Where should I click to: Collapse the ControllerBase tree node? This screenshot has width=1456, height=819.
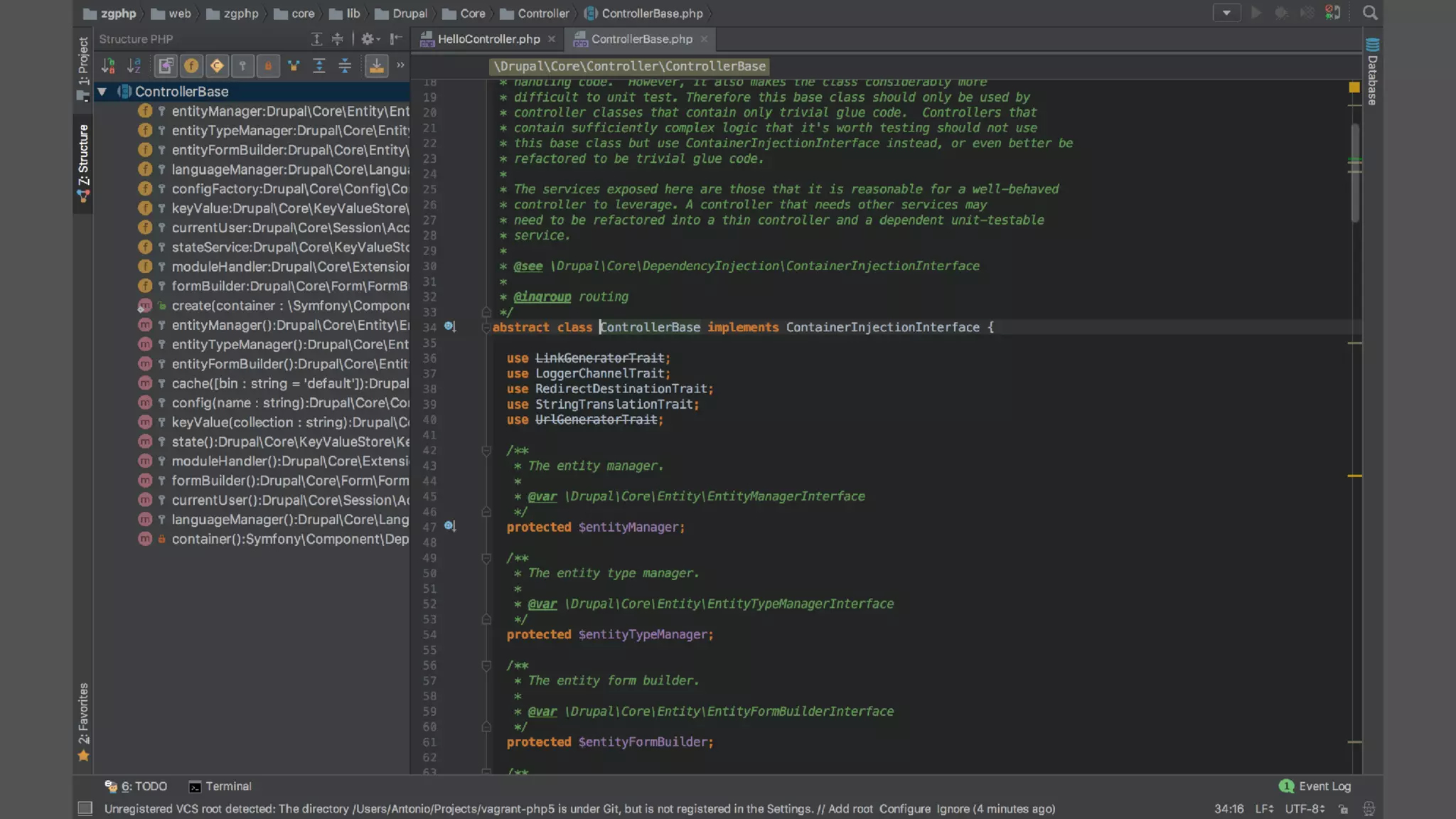[102, 92]
